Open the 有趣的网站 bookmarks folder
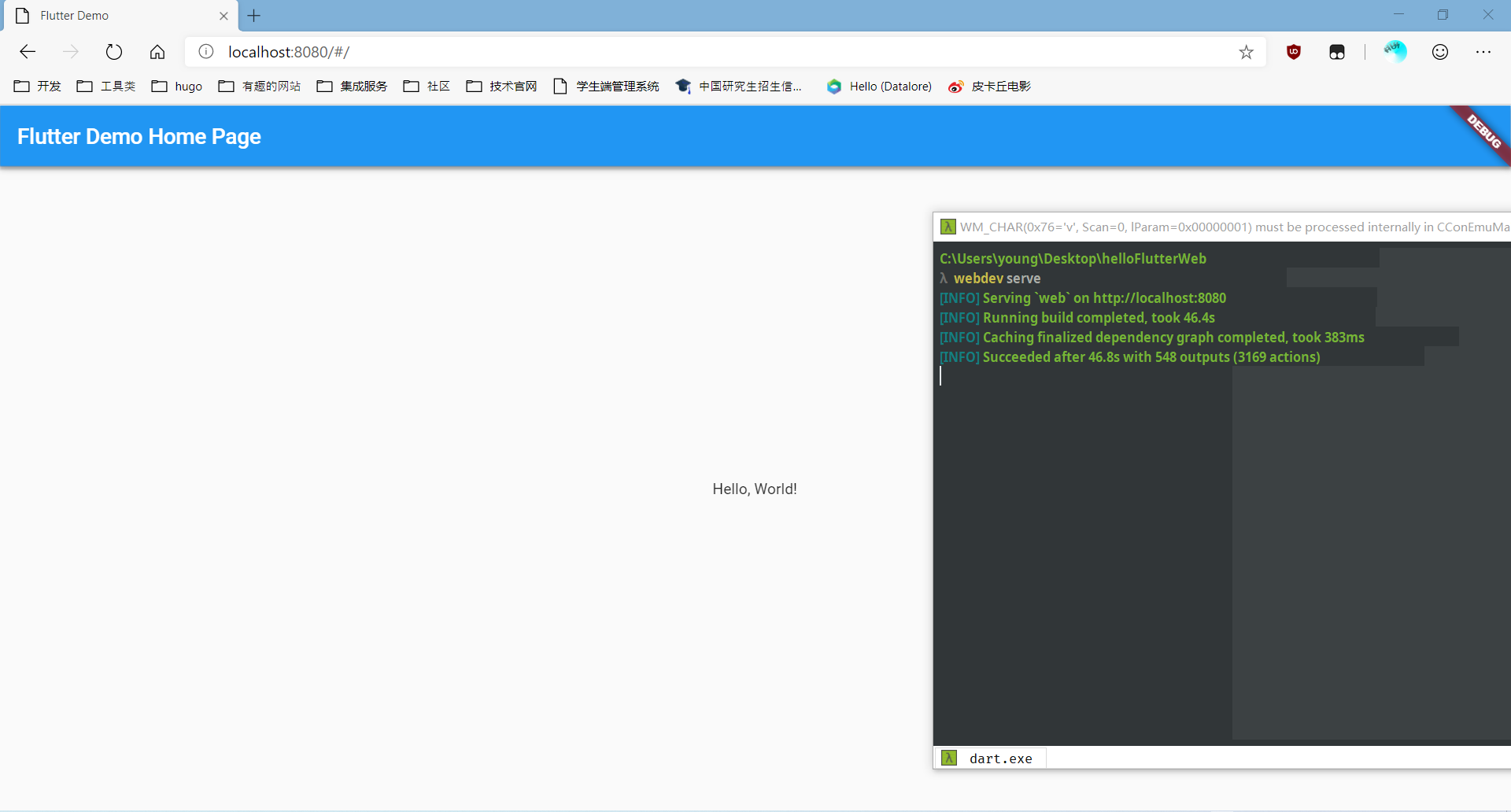 (x=260, y=87)
